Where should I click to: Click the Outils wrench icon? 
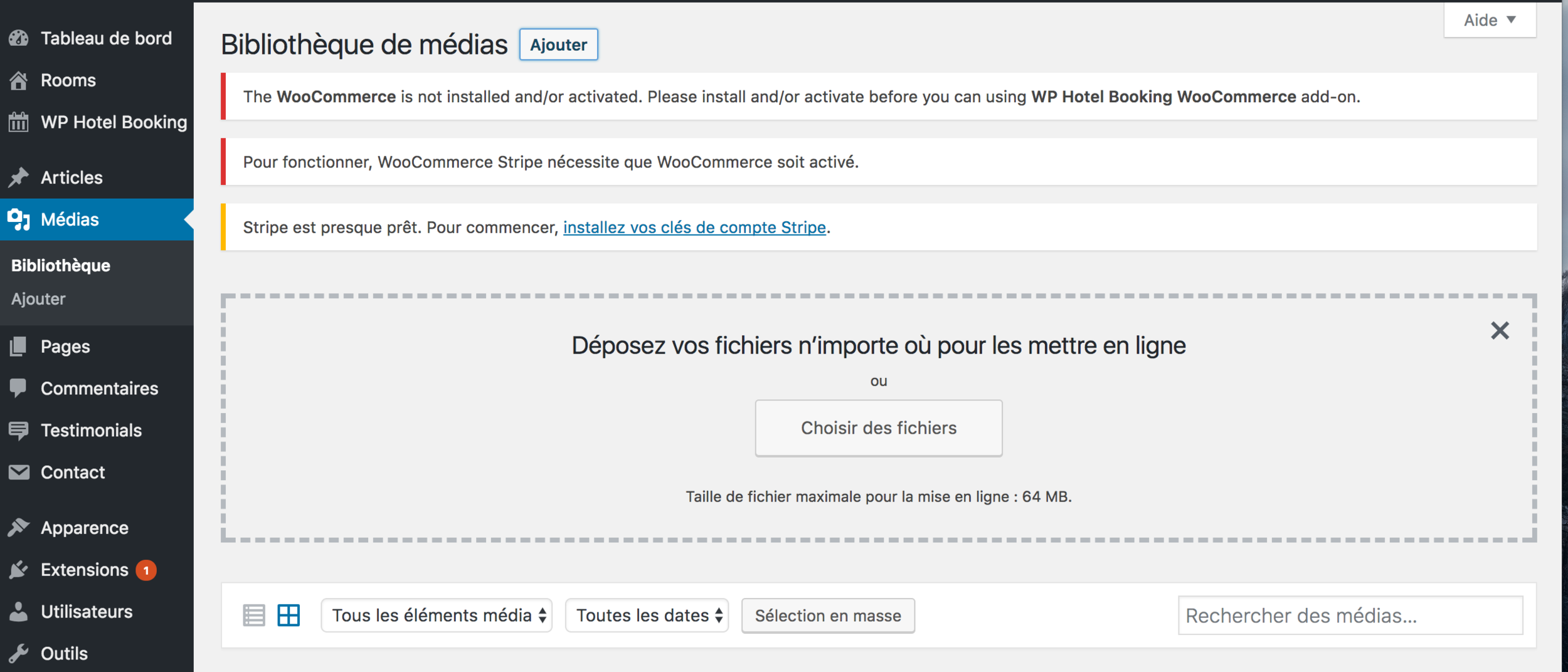coord(19,653)
